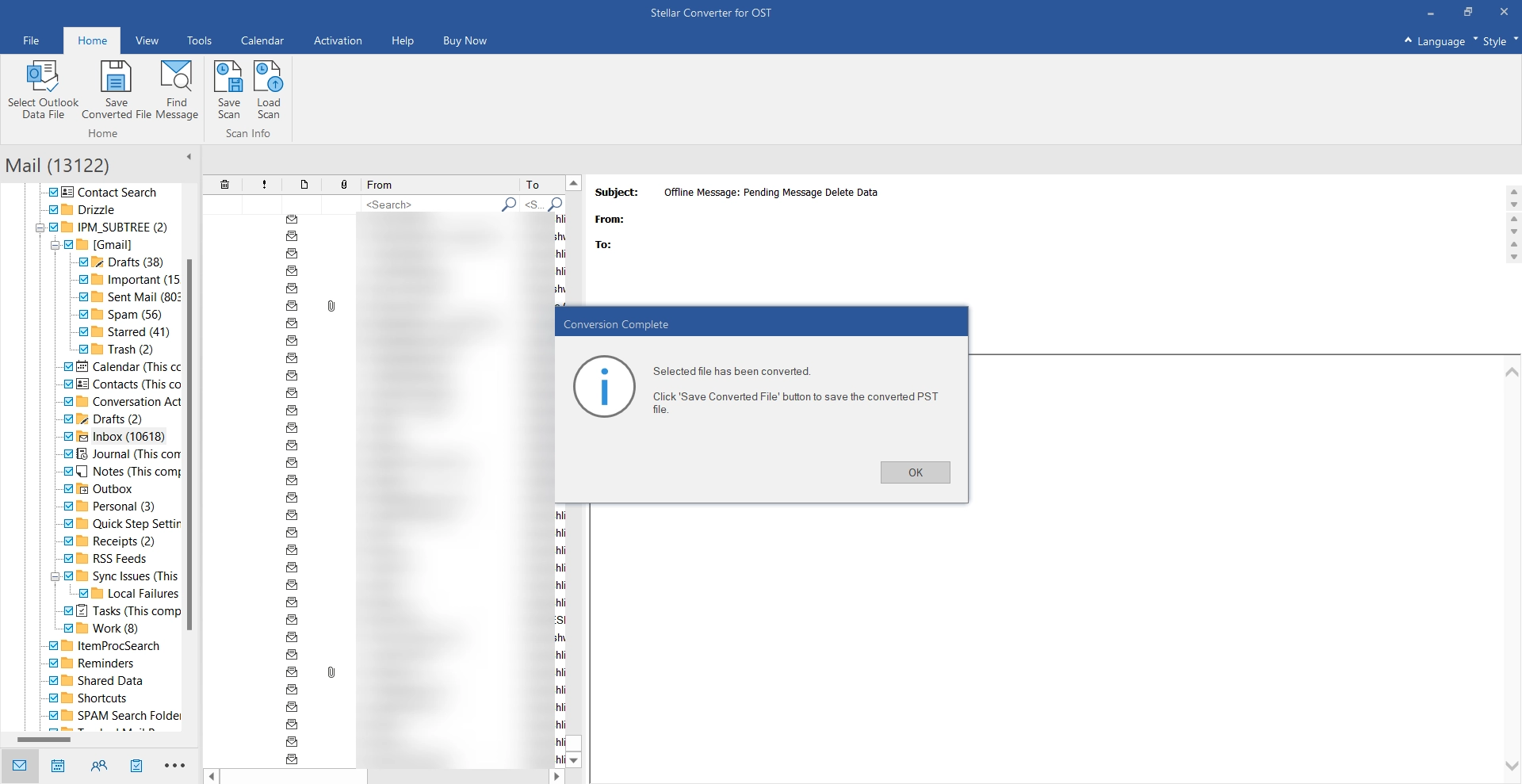Toggle checkbox for Starred (41) folder

[84, 332]
